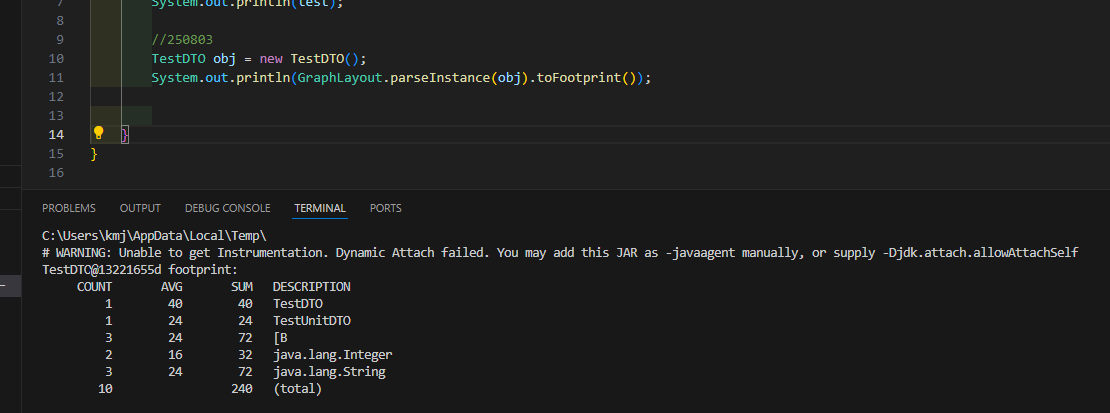Click line number 16 in the gutter
The width and height of the screenshot is (1110, 413).
[57, 173]
